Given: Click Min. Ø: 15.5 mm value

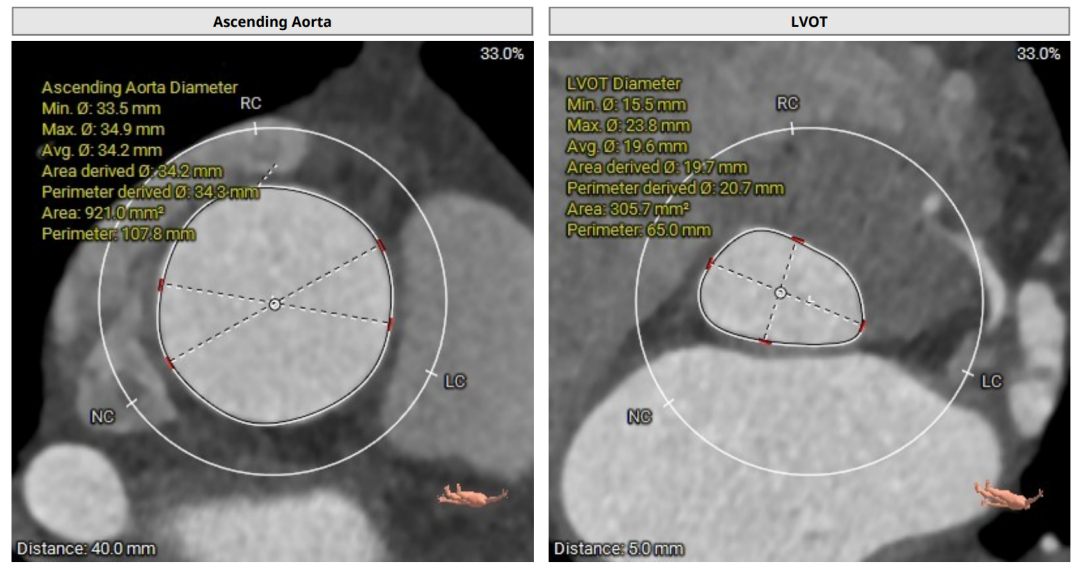Looking at the screenshot, I should tap(627, 105).
